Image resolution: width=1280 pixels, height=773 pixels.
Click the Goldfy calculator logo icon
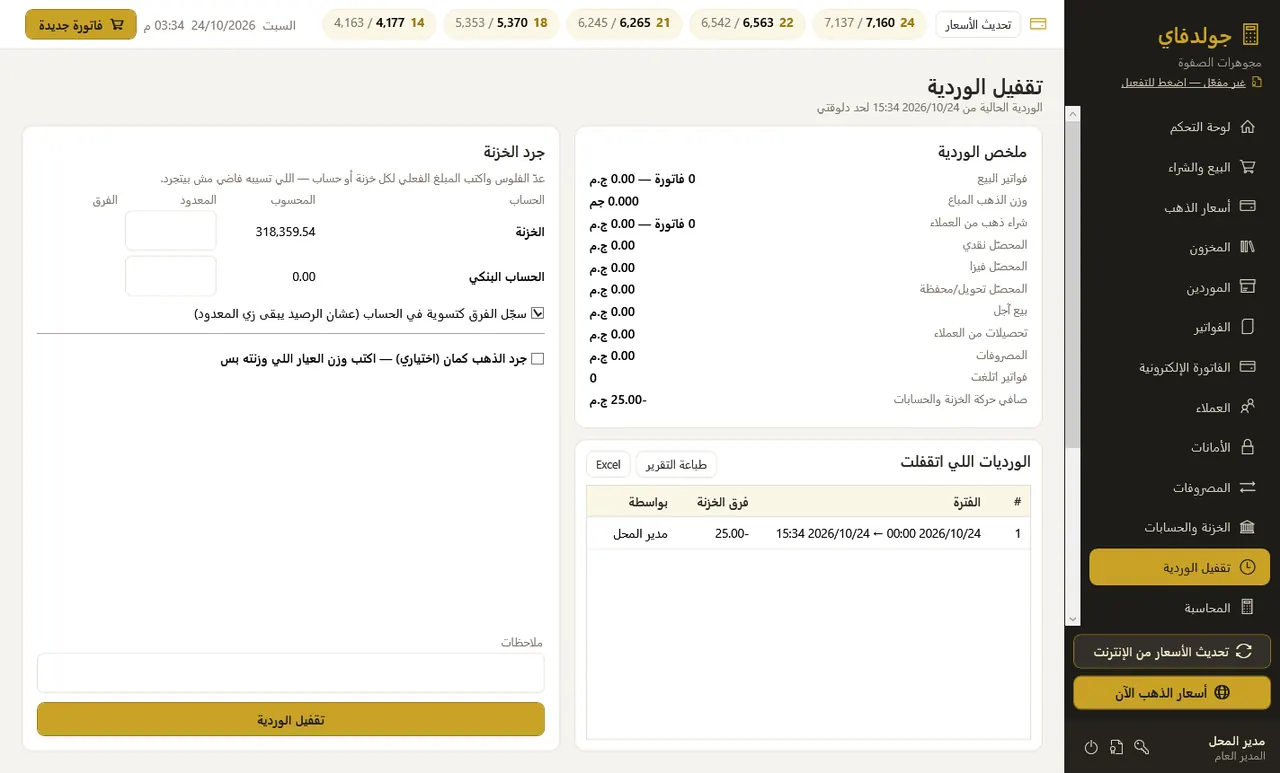pyautogui.click(x=1249, y=36)
